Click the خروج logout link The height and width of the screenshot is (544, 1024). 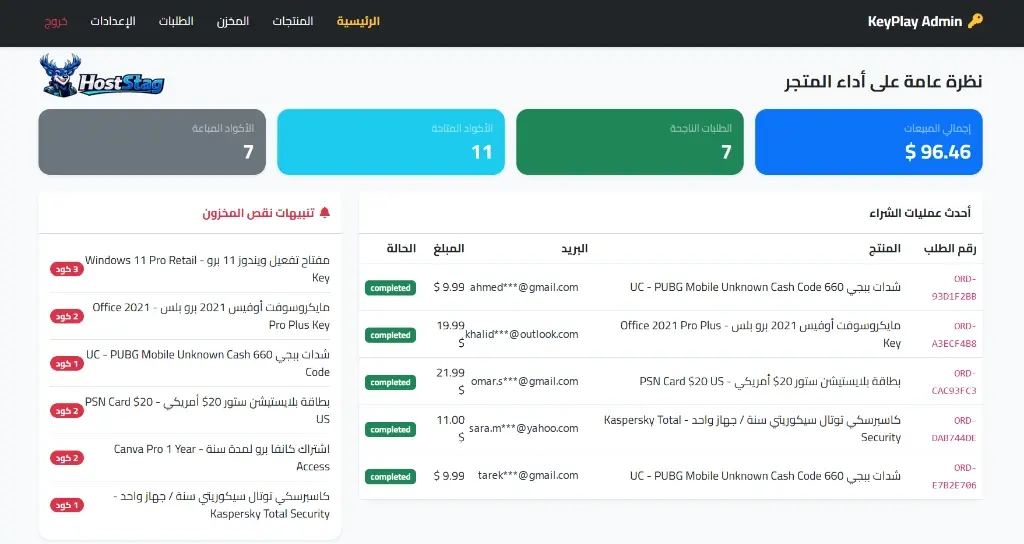tap(56, 21)
